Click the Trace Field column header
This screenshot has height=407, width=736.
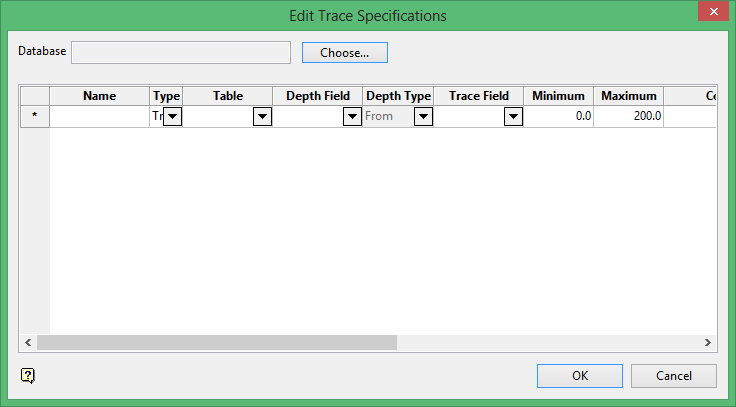coord(479,96)
